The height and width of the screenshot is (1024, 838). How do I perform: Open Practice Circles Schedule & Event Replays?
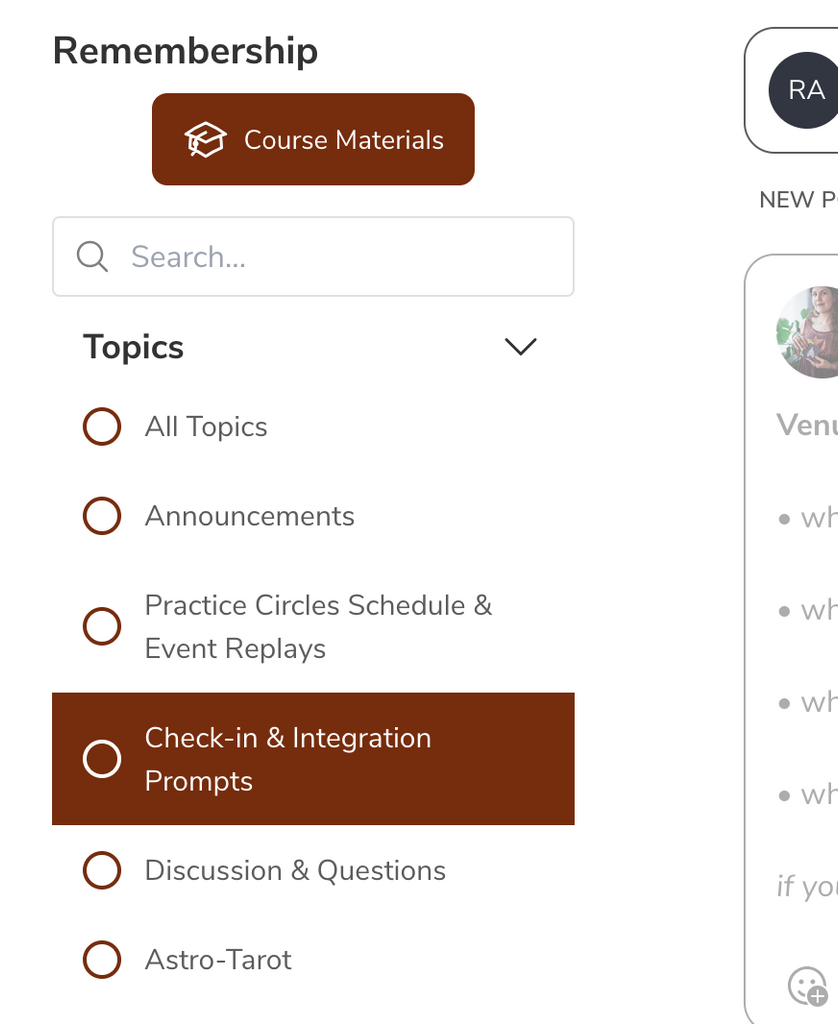pyautogui.click(x=318, y=627)
